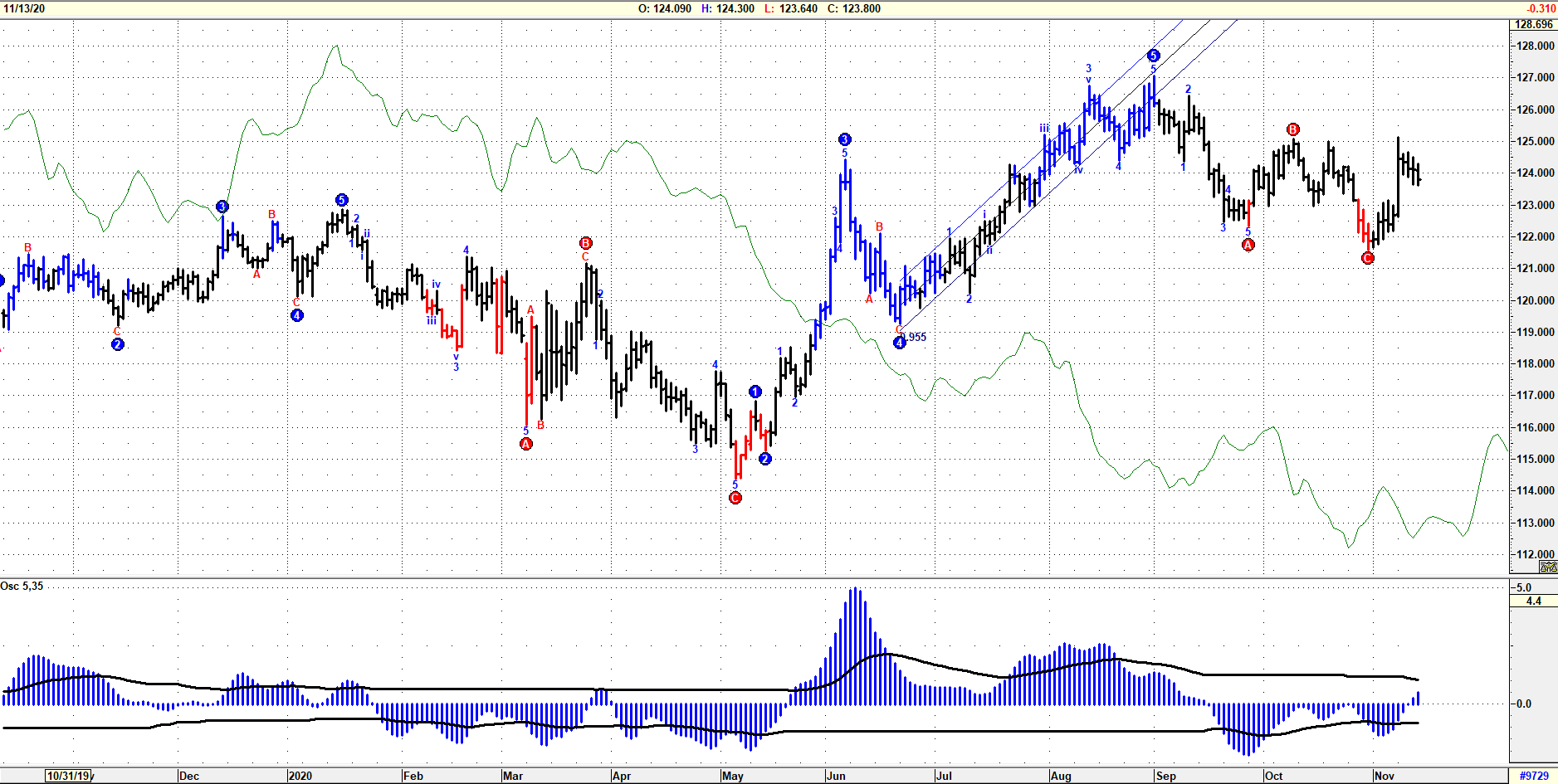
Task: Select the 4.4 oscillator value box
Action: tap(1533, 601)
